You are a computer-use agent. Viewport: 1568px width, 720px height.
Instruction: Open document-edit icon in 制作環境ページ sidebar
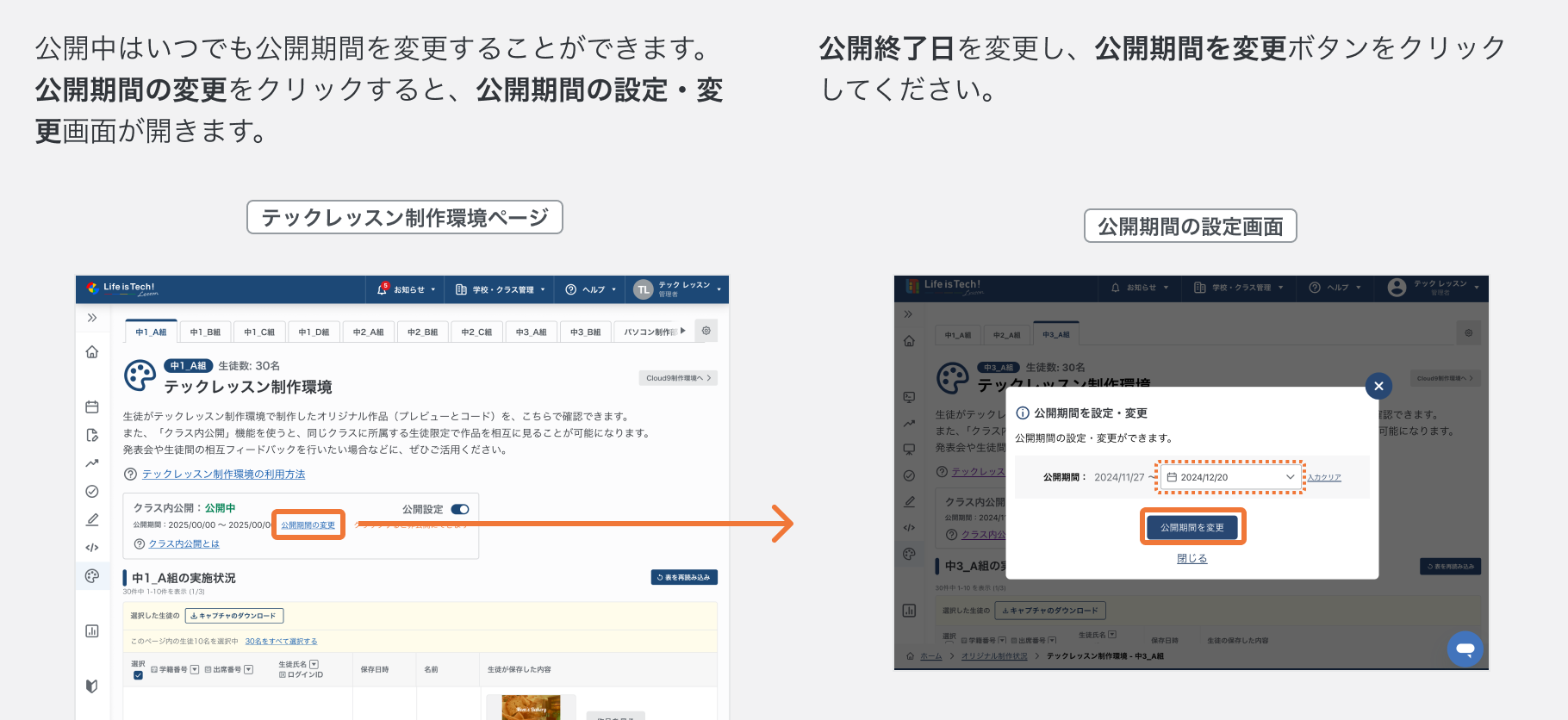[x=92, y=435]
